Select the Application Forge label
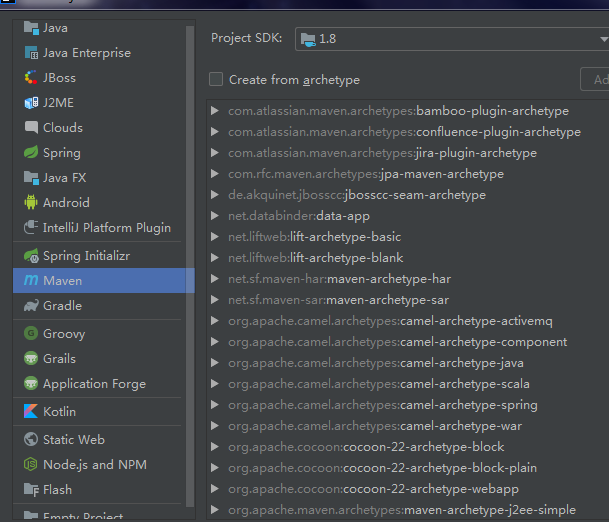 click(x=94, y=384)
